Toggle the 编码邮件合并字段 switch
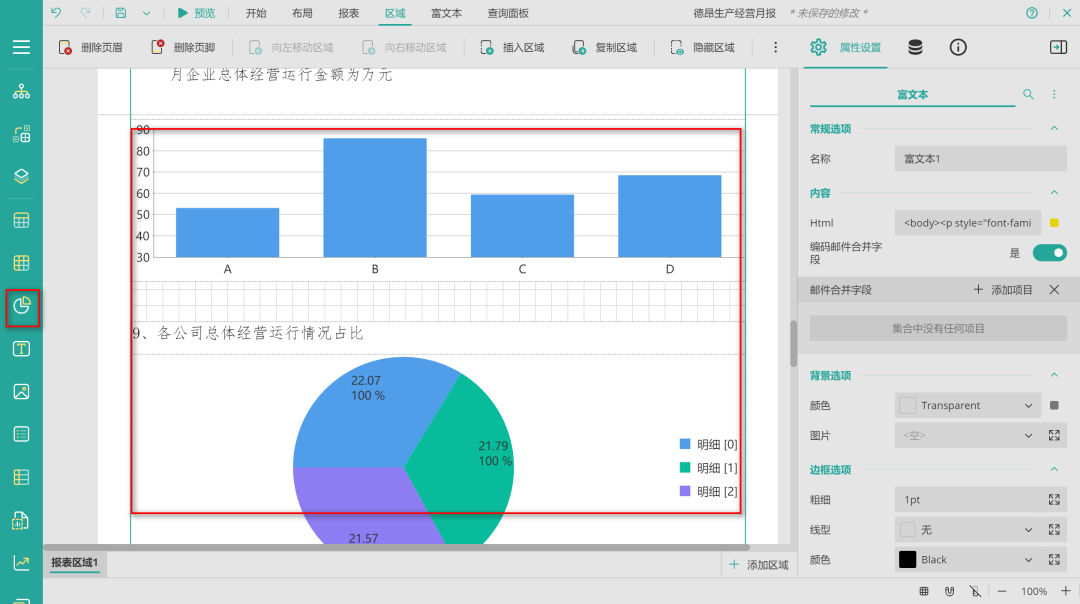The width and height of the screenshot is (1080, 604). click(1049, 253)
